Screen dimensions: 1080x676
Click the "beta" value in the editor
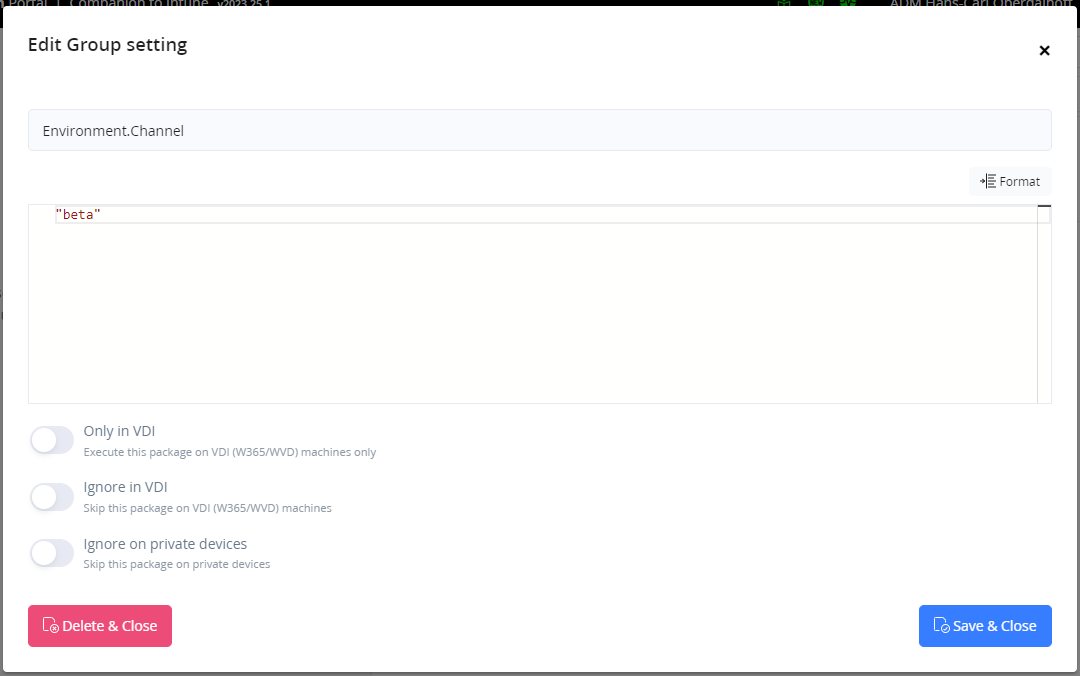click(x=79, y=214)
